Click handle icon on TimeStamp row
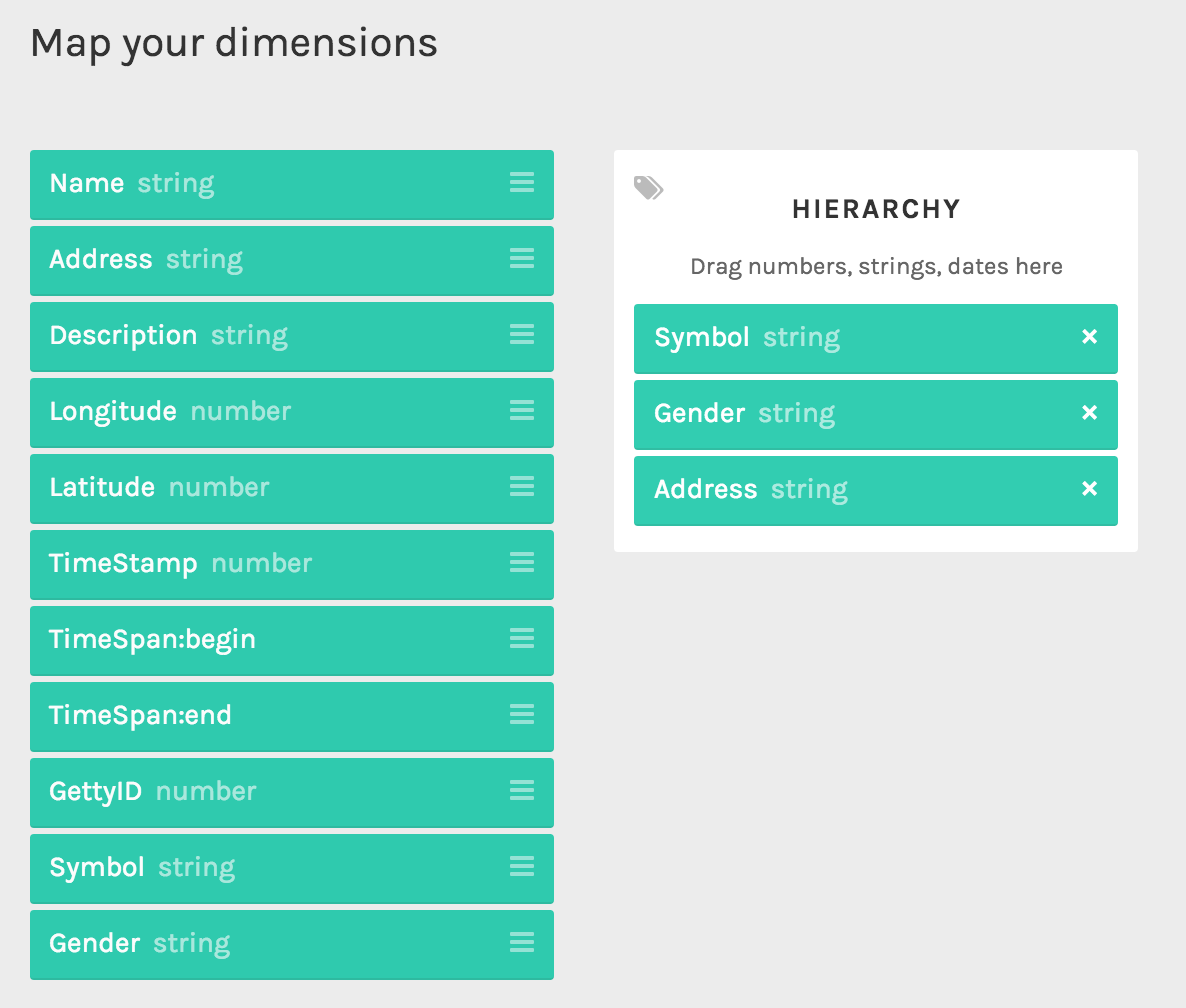 522,563
